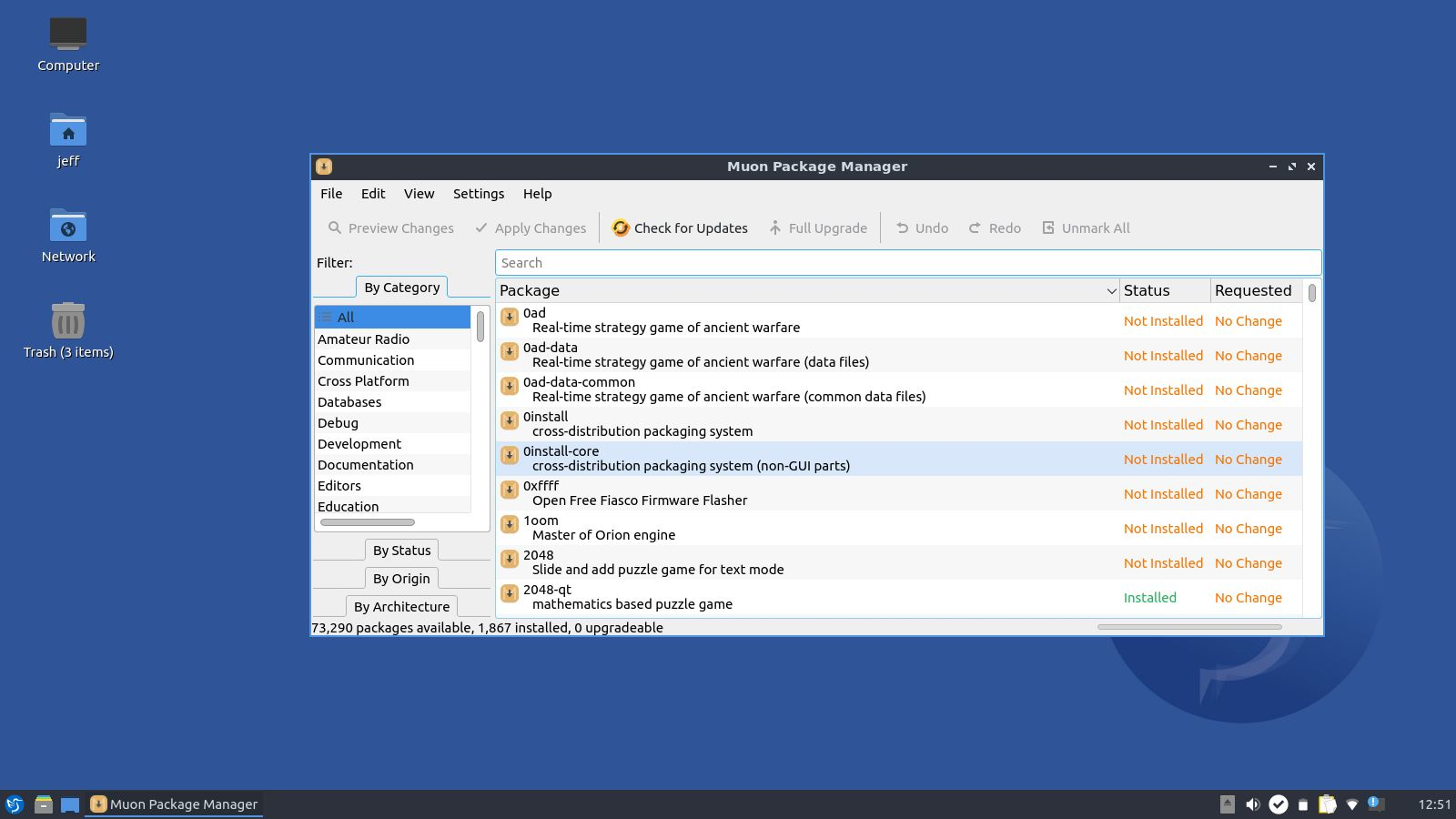Click the package icon beside 0ad-data
The image size is (1456, 819).
(x=510, y=351)
